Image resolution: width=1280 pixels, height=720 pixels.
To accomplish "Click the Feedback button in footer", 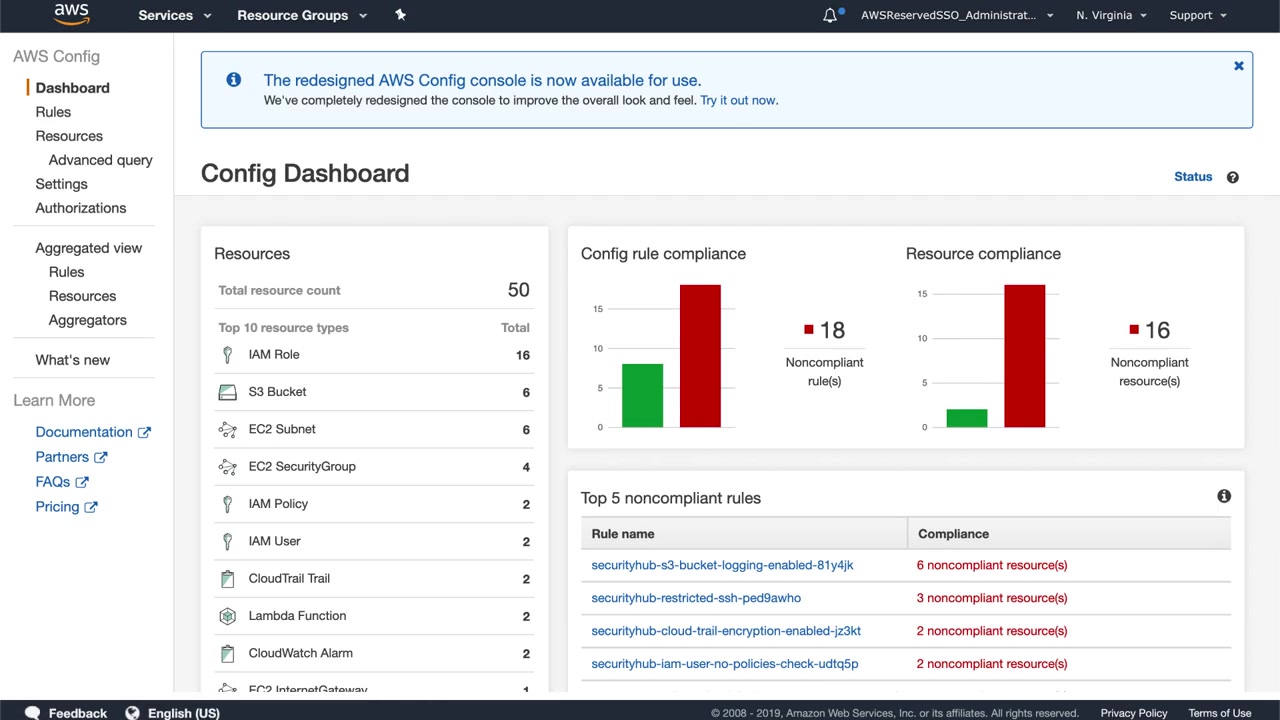I will click(x=66, y=712).
